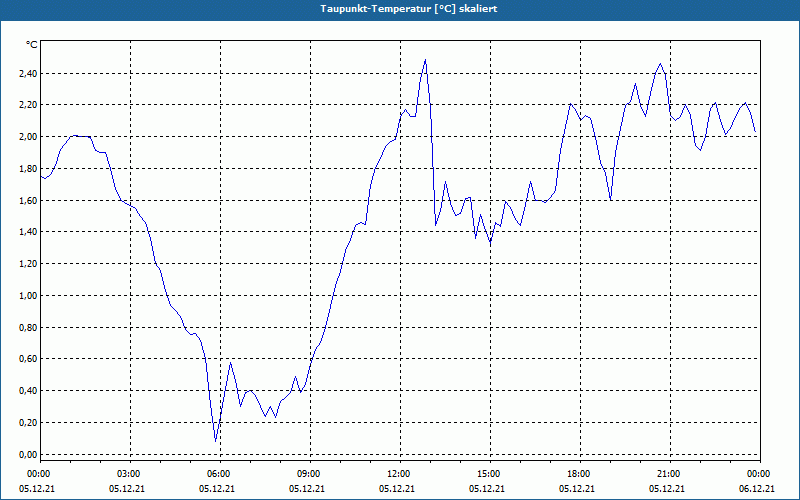
Task: Click the 06.12.21 date label
Action: pyautogui.click(x=757, y=489)
